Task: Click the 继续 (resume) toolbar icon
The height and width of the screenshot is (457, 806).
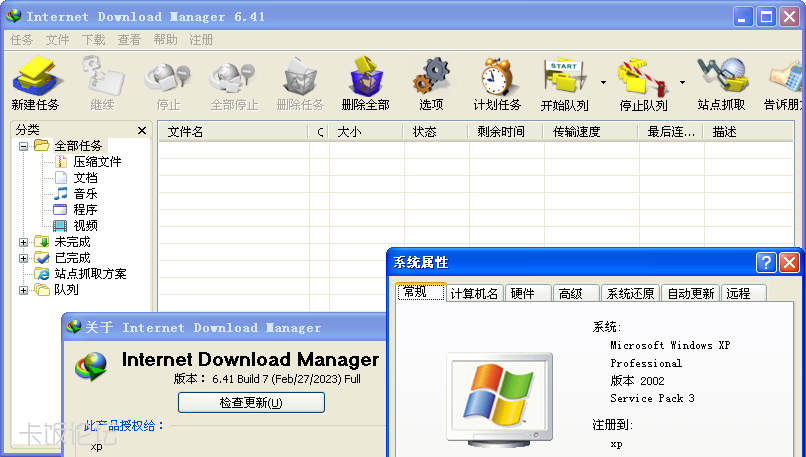Action: [102, 83]
